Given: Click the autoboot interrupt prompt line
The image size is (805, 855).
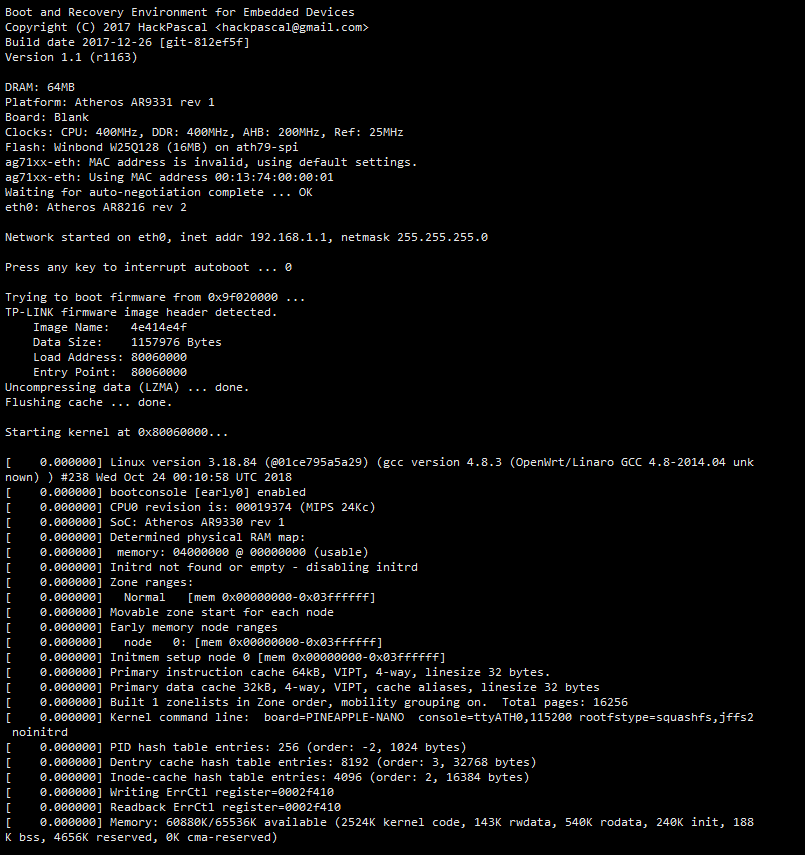Looking at the screenshot, I should pos(148,267).
